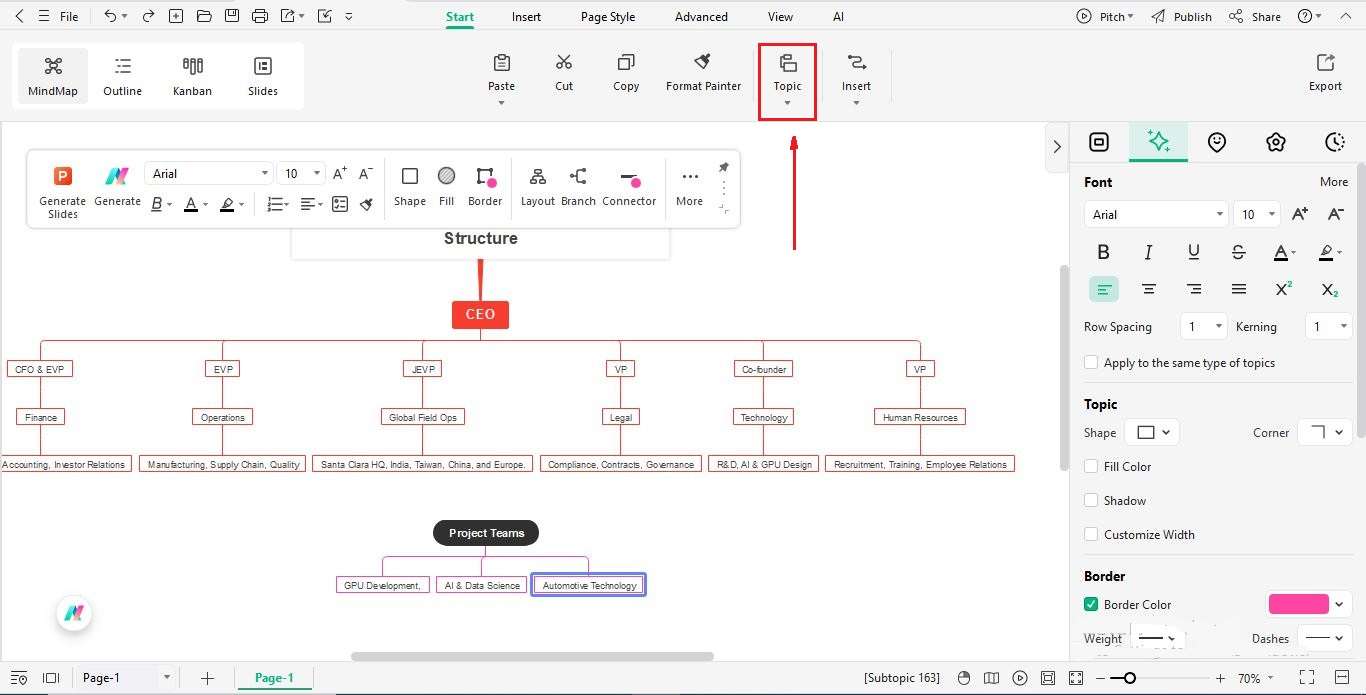This screenshot has width=1366, height=695.
Task: Select the Automotive Technology topic
Action: tap(588, 584)
